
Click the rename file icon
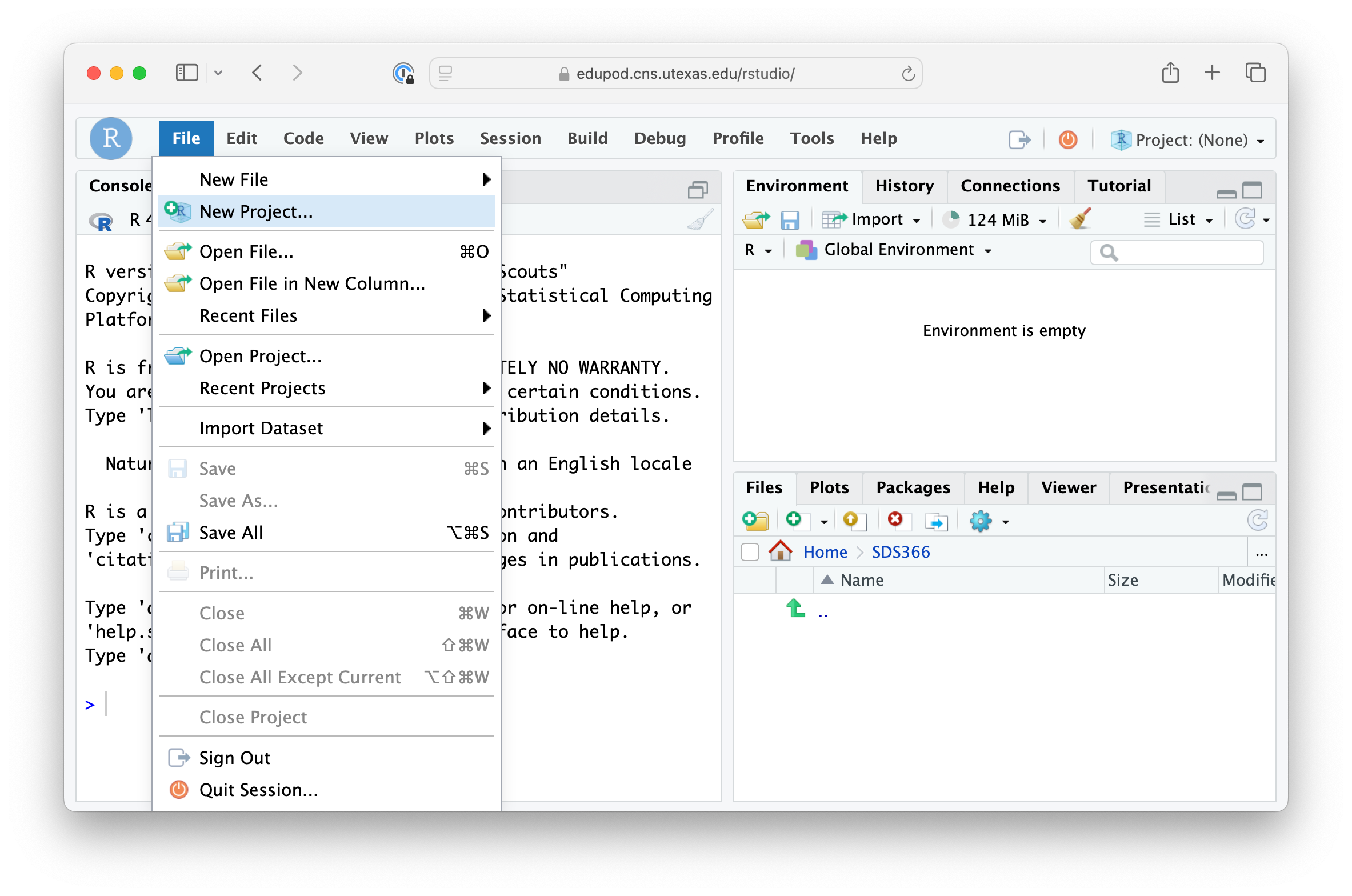point(936,521)
